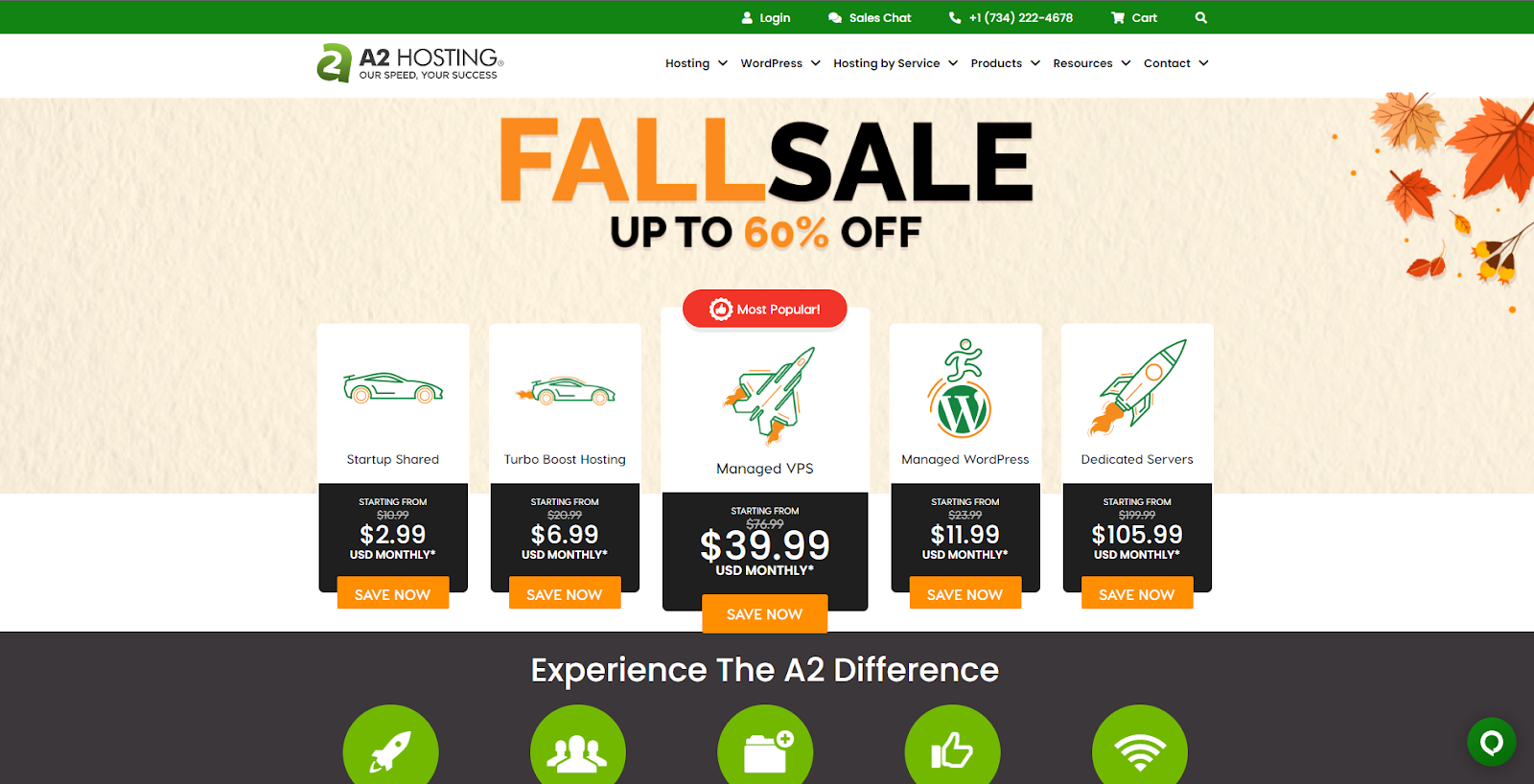Click the Dedicated Servers rocket icon
The image size is (1534, 784).
click(1137, 387)
